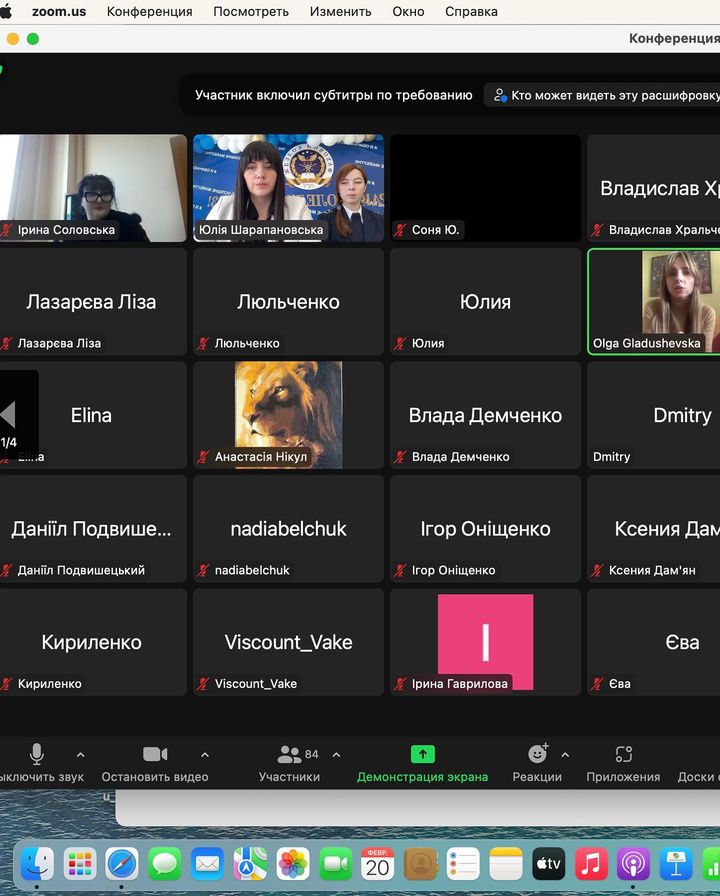Image resolution: width=720 pixels, height=896 pixels.
Task: Open Reminders from the Dock
Action: coord(463,863)
